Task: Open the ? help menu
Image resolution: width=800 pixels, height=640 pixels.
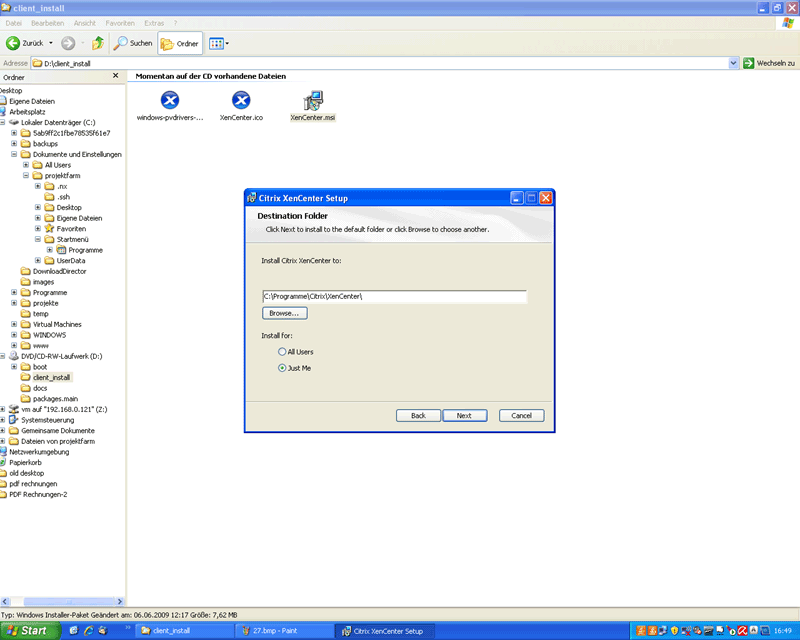Action: (x=176, y=23)
